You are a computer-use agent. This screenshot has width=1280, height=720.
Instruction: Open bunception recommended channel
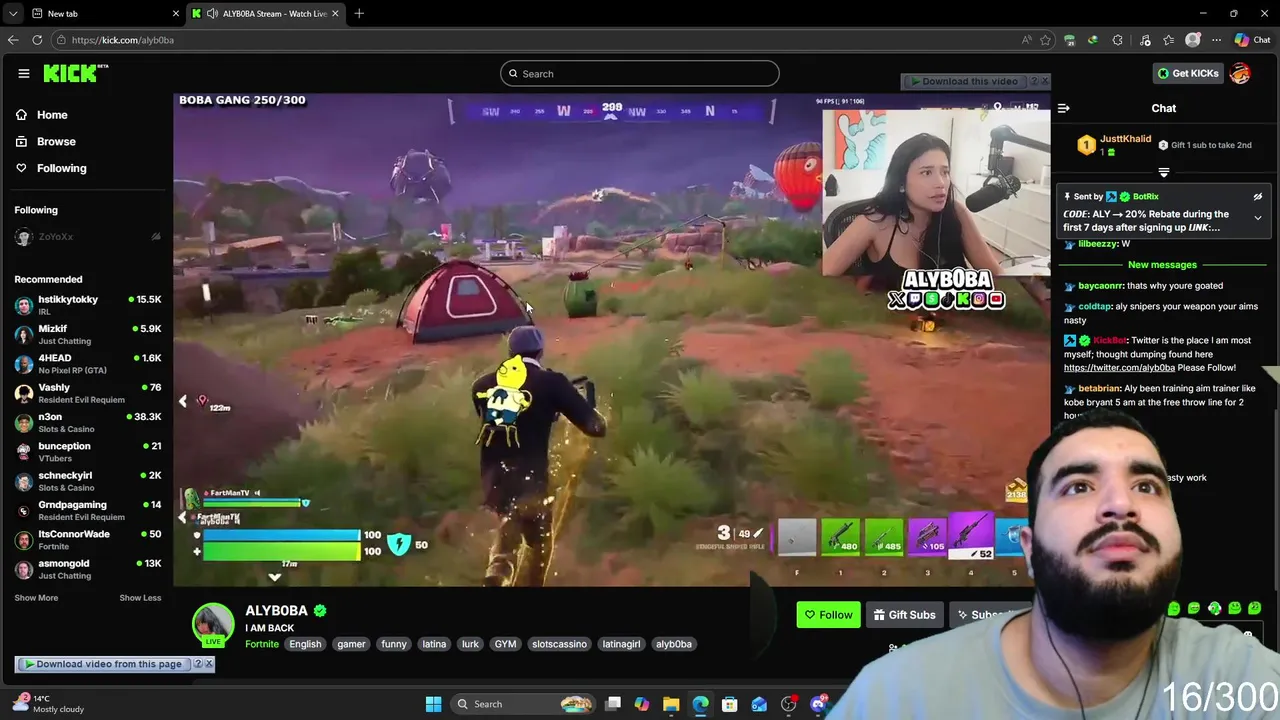click(87, 451)
